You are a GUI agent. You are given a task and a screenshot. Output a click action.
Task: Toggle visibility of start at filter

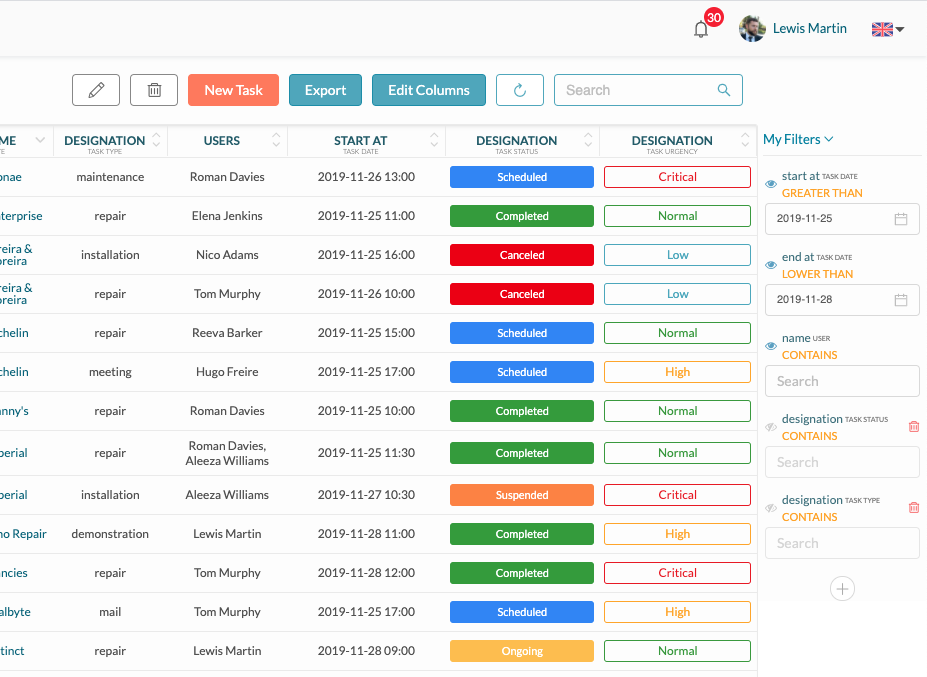pyautogui.click(x=771, y=185)
